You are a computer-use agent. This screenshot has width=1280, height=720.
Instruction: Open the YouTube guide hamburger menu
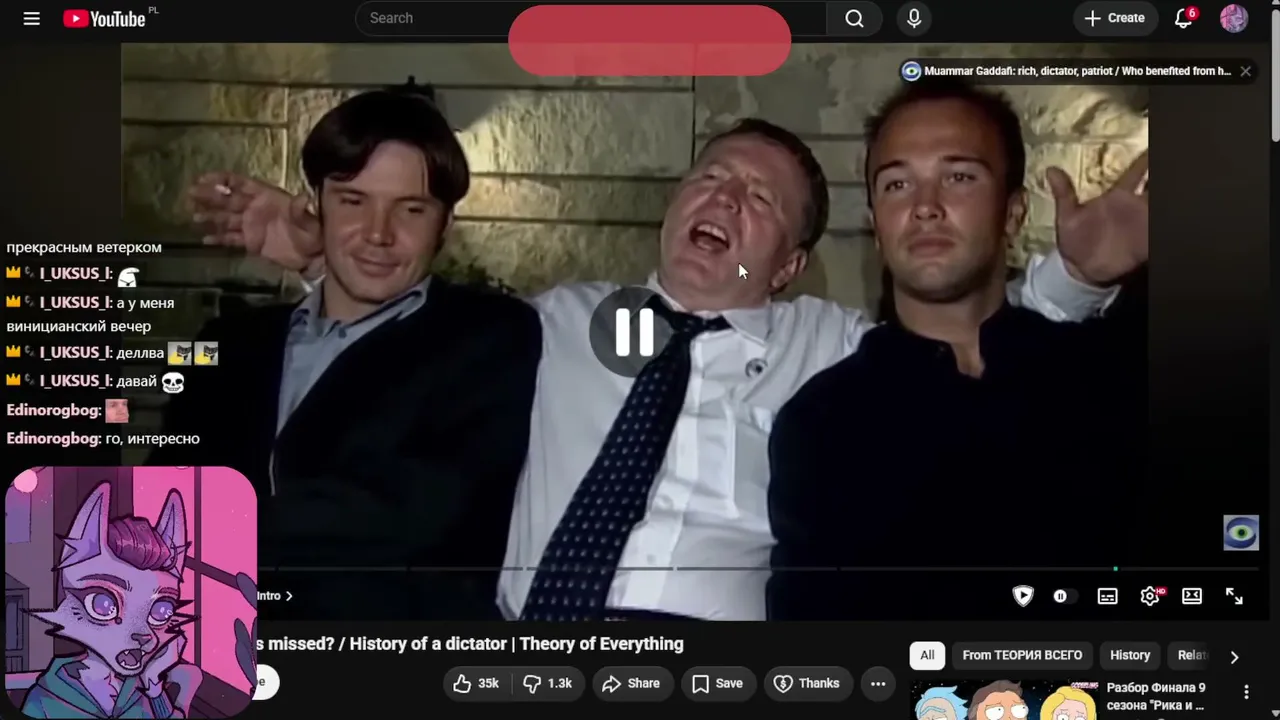coord(32,18)
